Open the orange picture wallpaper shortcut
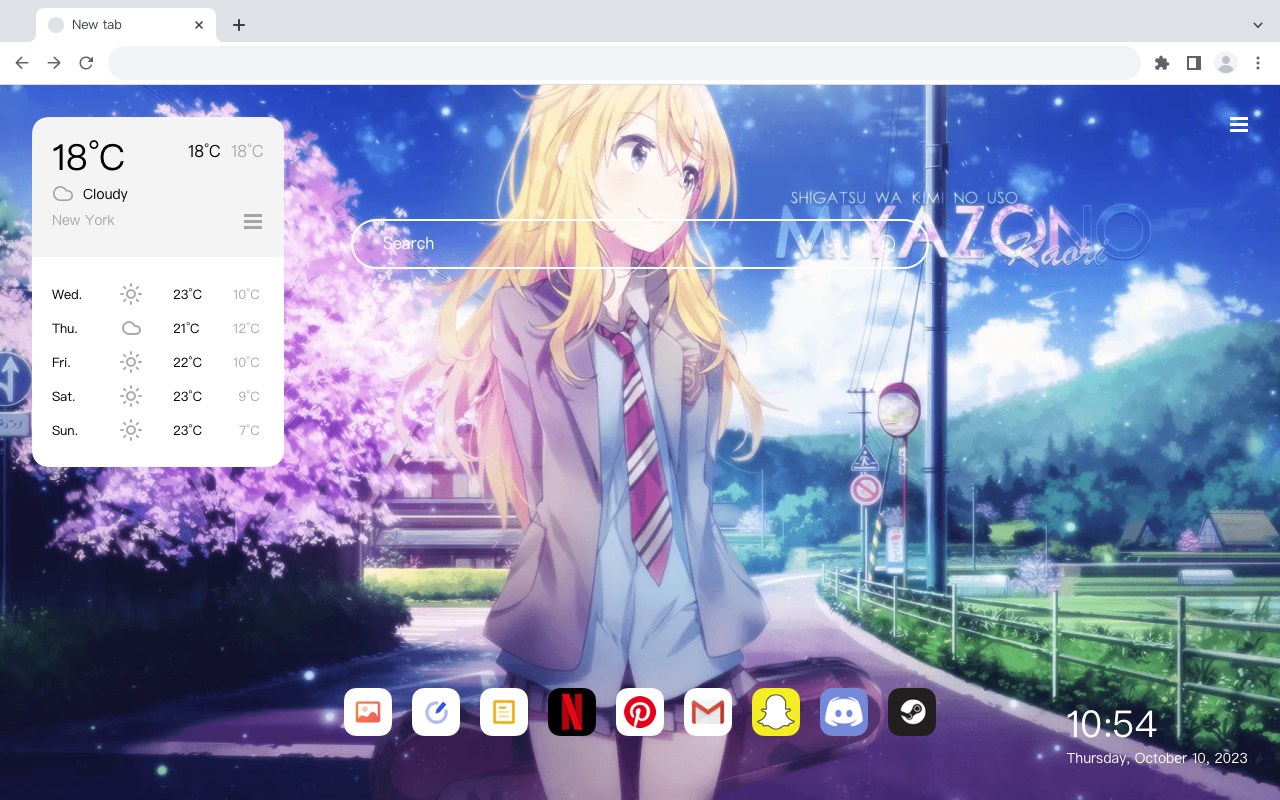The width and height of the screenshot is (1280, 800). (x=368, y=712)
